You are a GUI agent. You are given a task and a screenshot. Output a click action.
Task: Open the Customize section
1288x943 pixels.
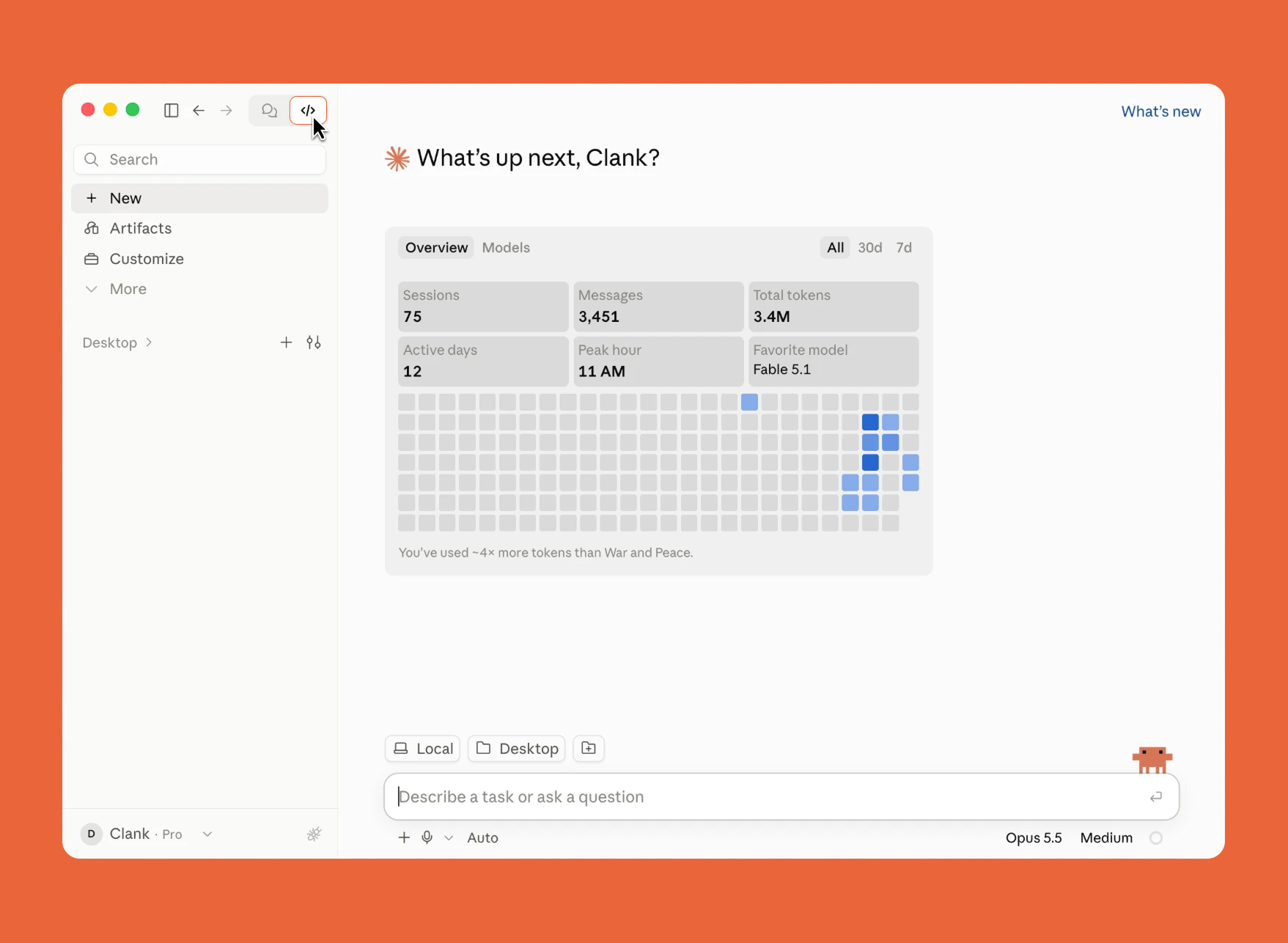tap(199, 259)
